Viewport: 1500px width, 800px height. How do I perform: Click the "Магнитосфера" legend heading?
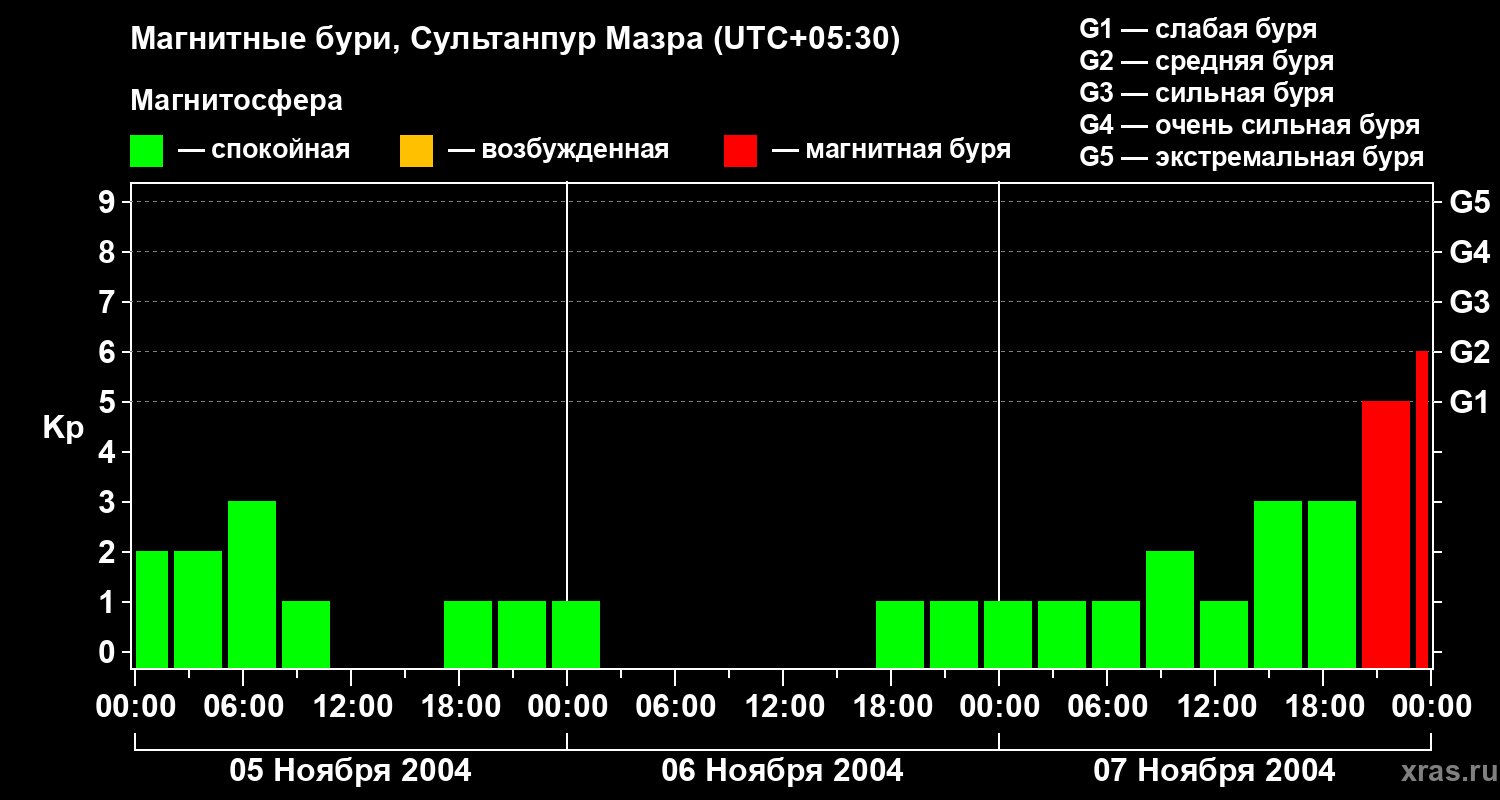point(236,101)
